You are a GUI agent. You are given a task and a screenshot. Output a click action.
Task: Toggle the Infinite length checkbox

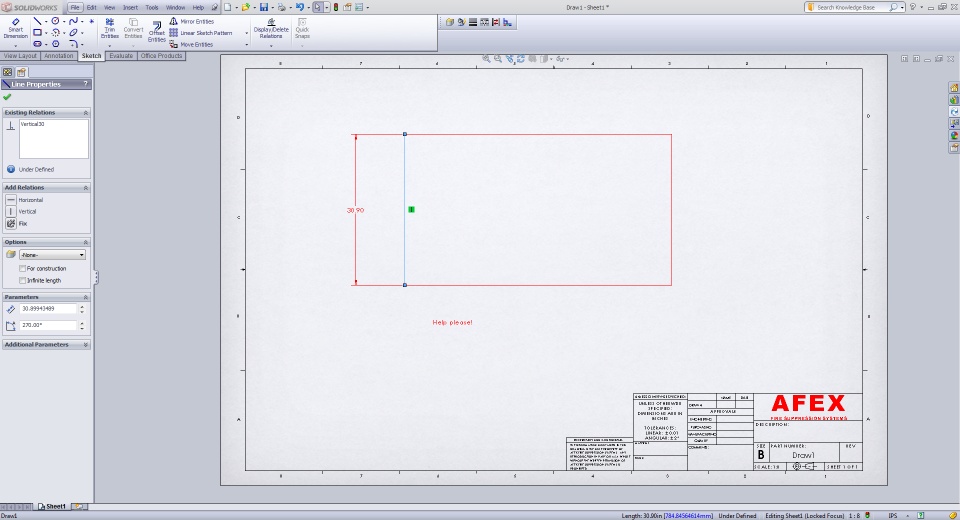23,281
